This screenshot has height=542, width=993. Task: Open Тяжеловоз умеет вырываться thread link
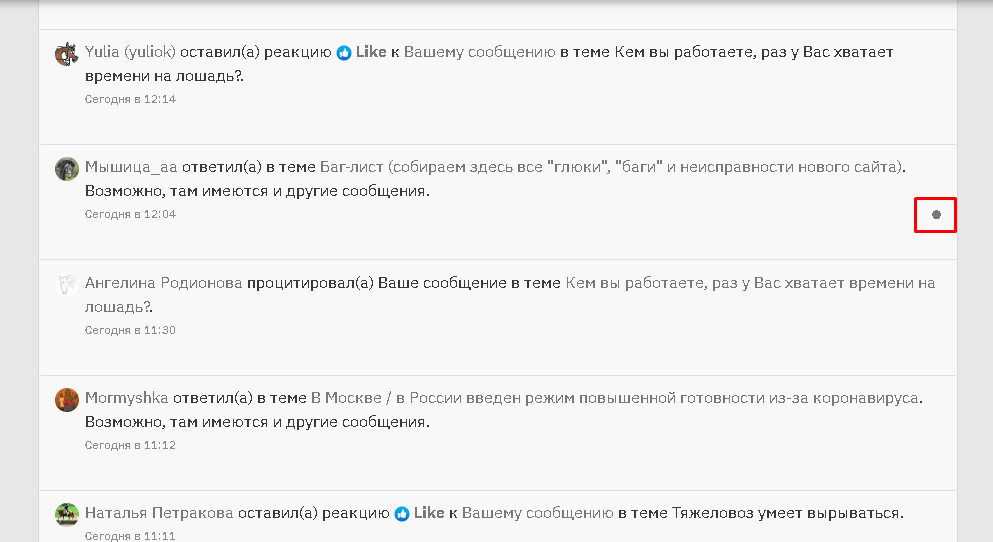pos(787,513)
